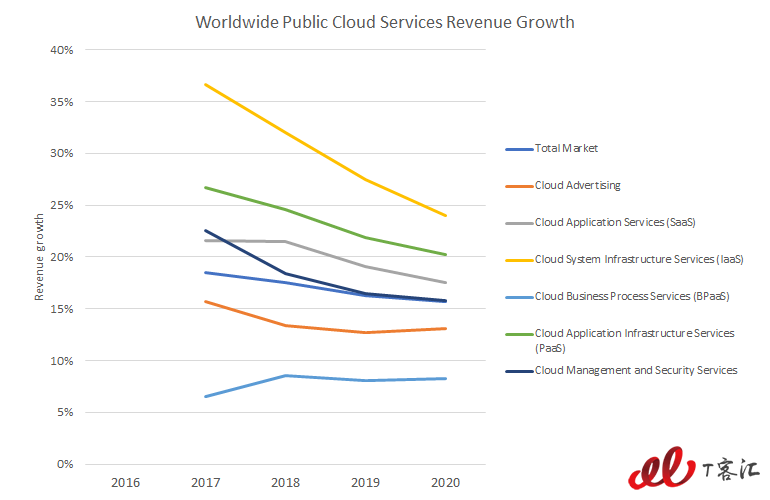This screenshot has height=500, width=770.
Task: Select the dark navy line's 2017 starting point
Action: [206, 230]
